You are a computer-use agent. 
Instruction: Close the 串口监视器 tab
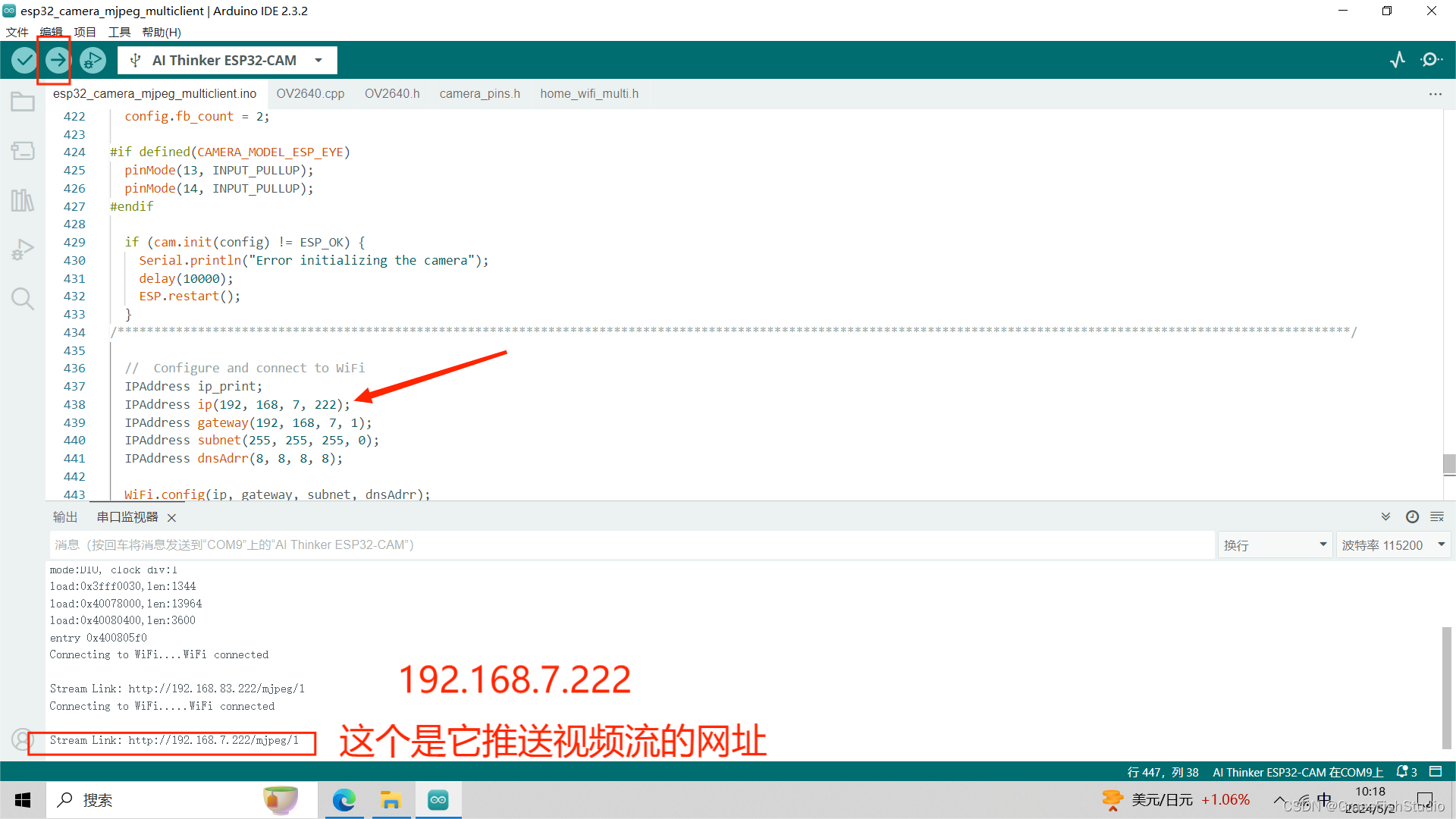[172, 517]
